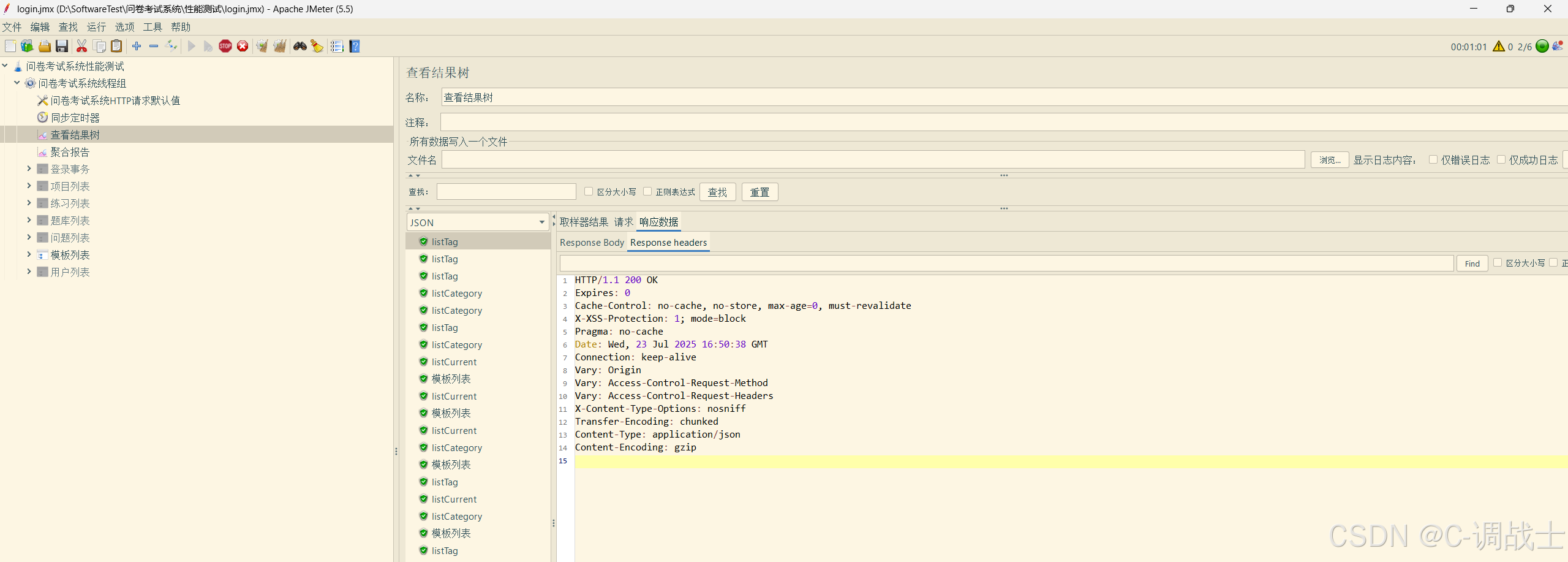This screenshot has height=562, width=1568.
Task: Click the Reset Search yellow brush icon
Action: [x=317, y=47]
